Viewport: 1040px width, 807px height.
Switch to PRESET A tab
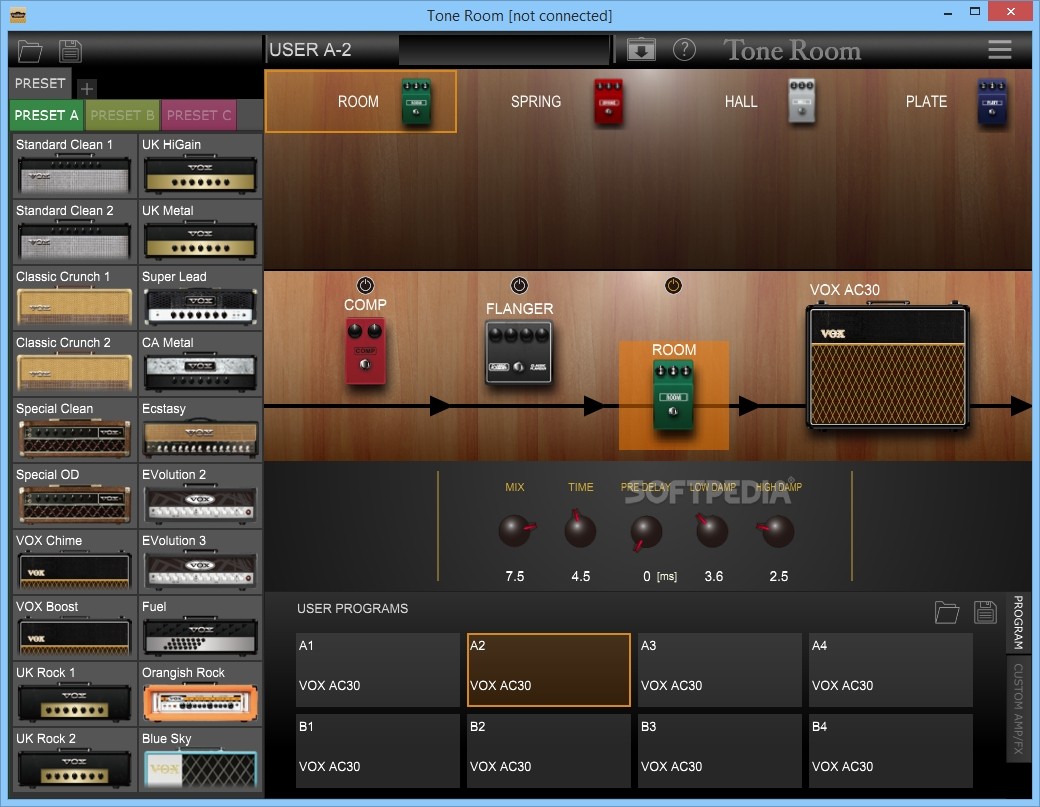[x=46, y=115]
